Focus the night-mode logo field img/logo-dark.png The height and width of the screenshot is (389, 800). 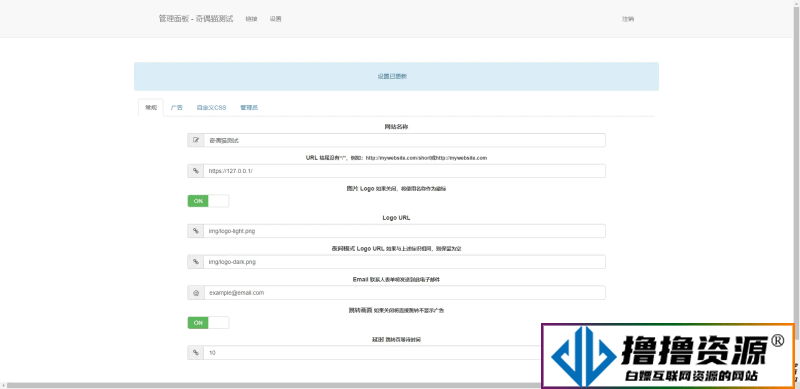[405, 262]
